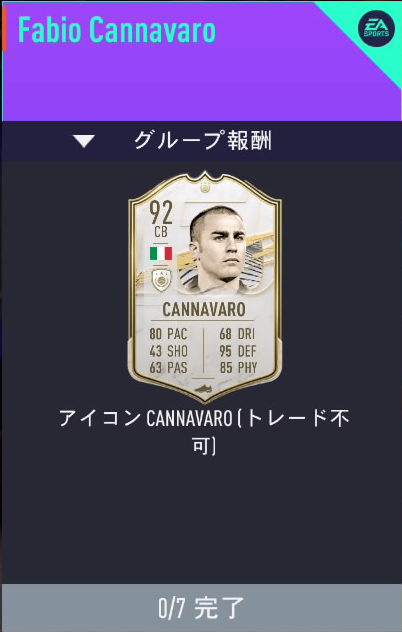Open the Cannavaro icon player card
The width and height of the screenshot is (402, 632).
(x=205, y=287)
